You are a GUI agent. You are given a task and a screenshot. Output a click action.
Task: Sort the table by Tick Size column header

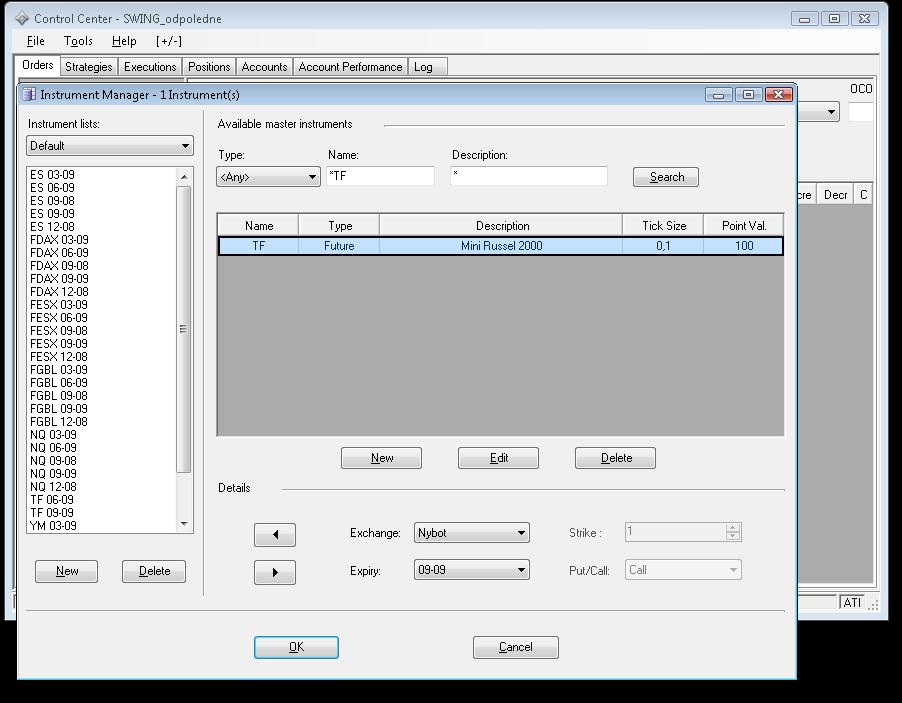pyautogui.click(x=663, y=225)
